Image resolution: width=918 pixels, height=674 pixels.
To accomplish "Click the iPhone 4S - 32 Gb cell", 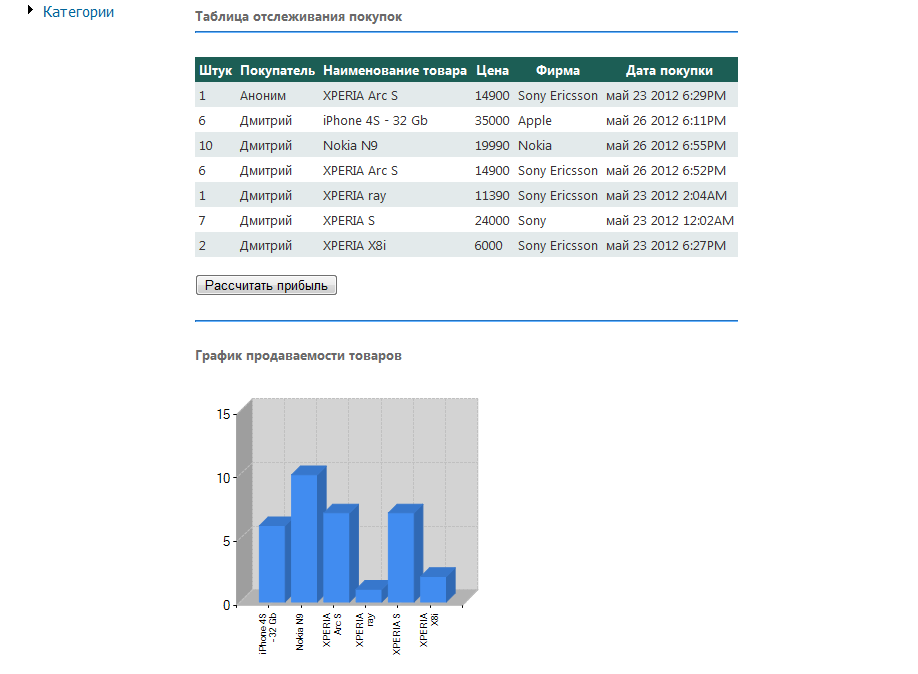I will pyautogui.click(x=375, y=121).
